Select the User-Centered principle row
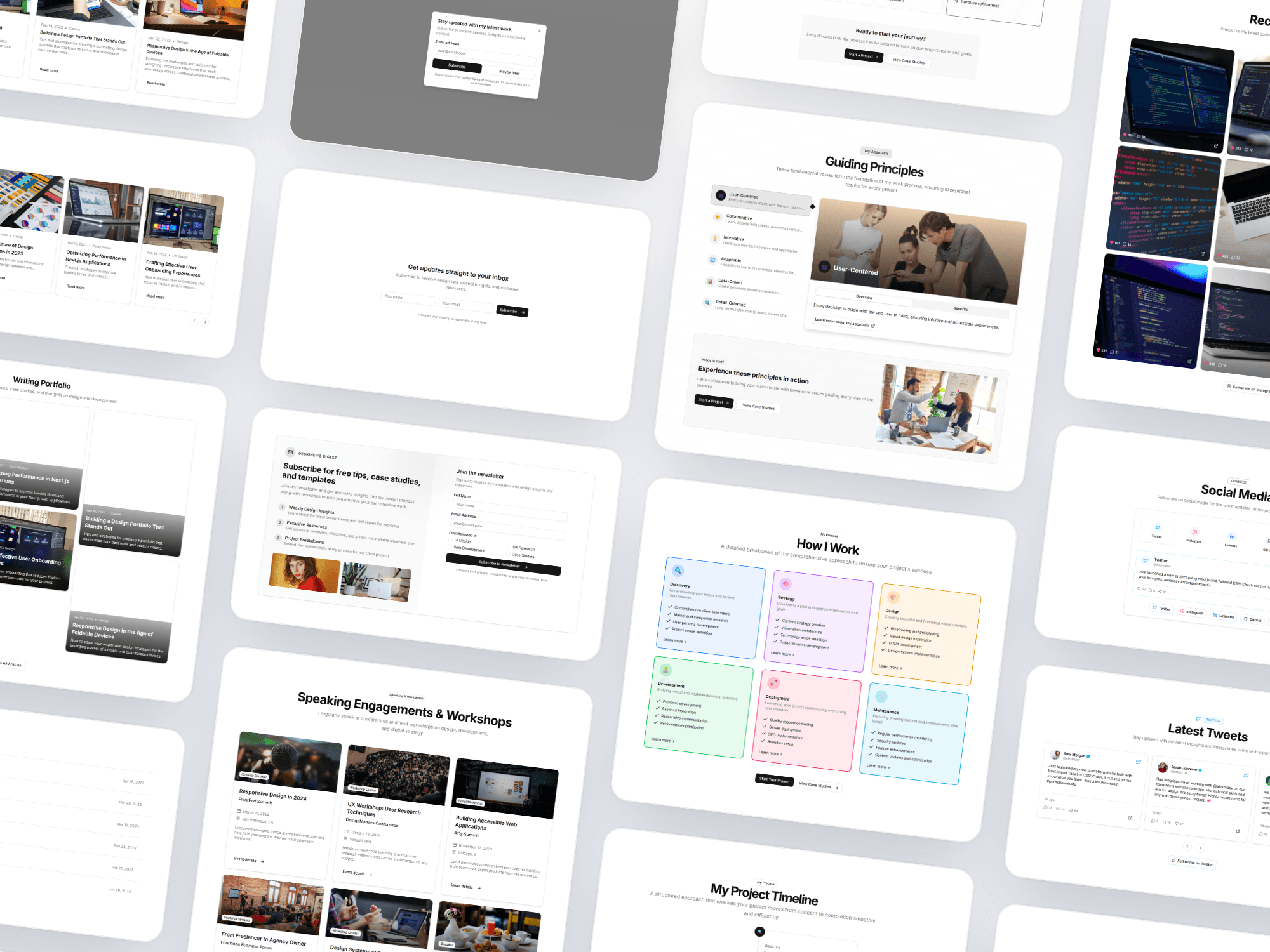 (x=761, y=200)
